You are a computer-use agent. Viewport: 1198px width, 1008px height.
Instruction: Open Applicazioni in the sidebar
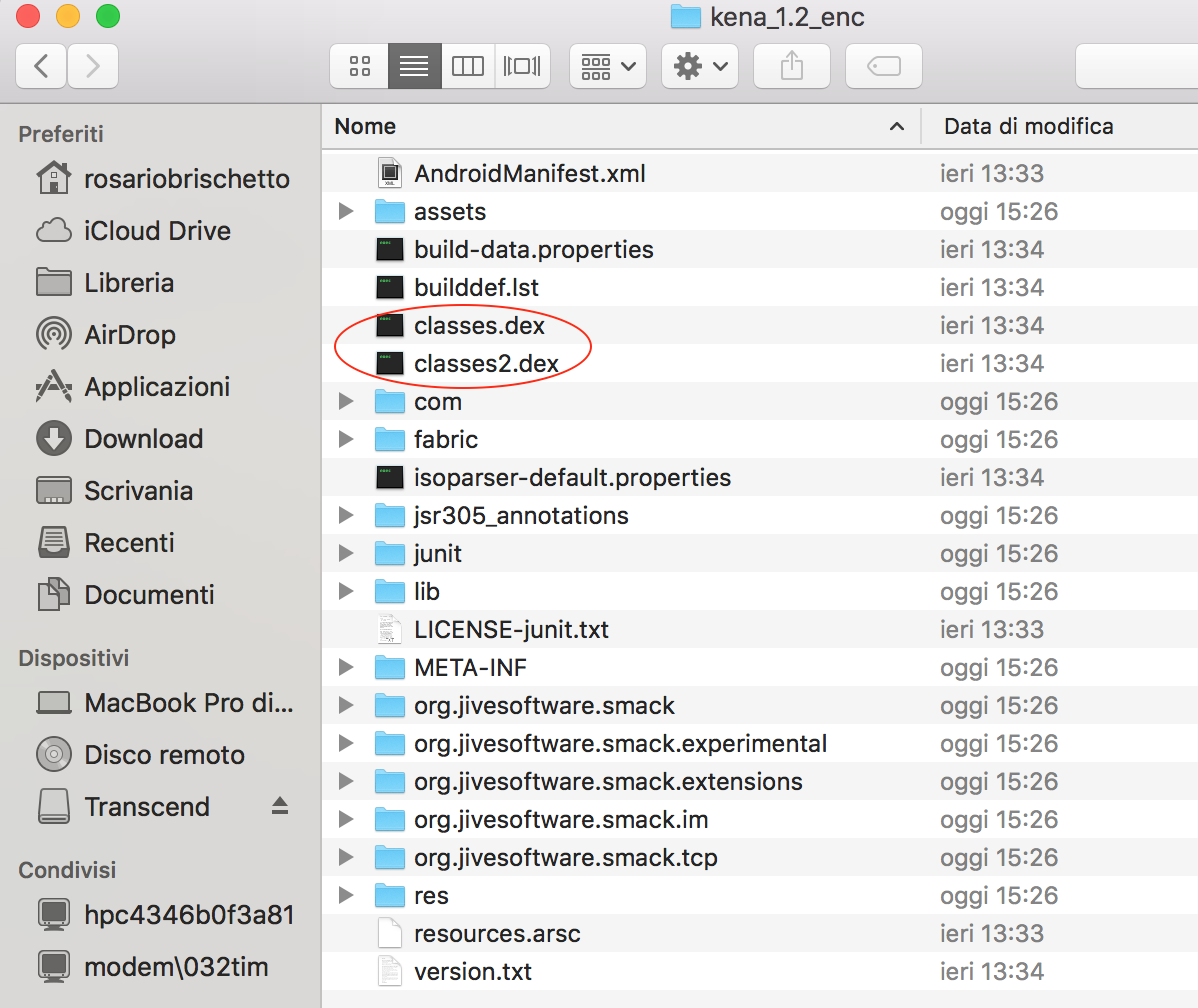point(157,387)
